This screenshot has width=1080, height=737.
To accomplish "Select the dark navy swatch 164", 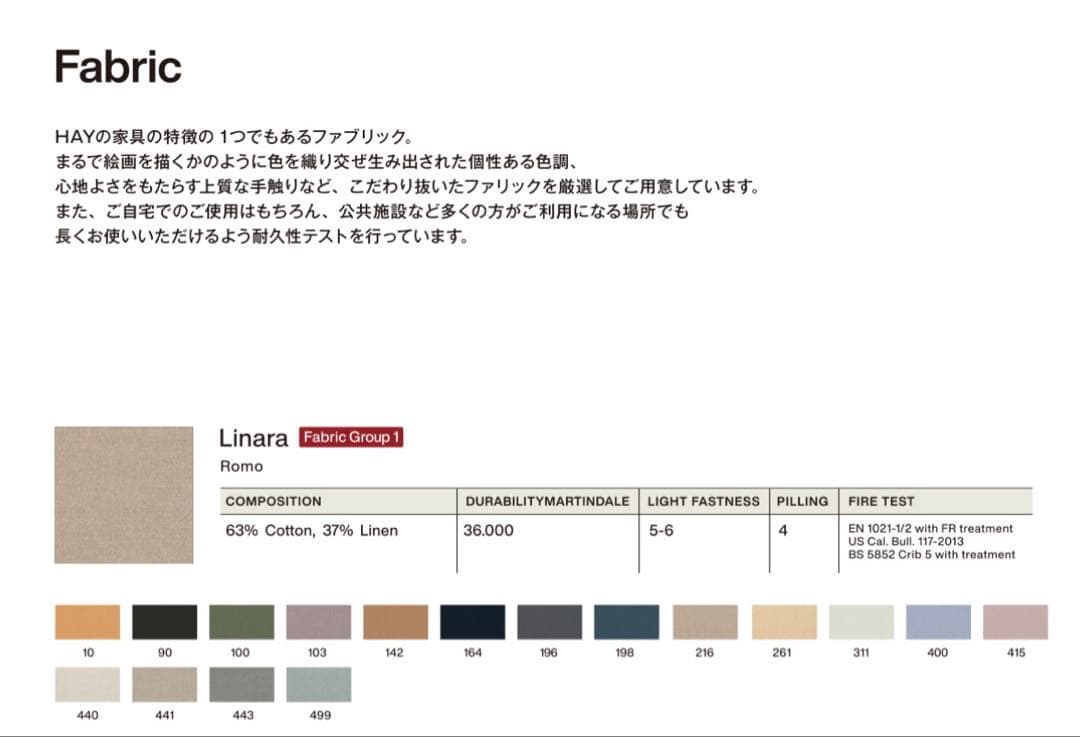I will coord(473,622).
